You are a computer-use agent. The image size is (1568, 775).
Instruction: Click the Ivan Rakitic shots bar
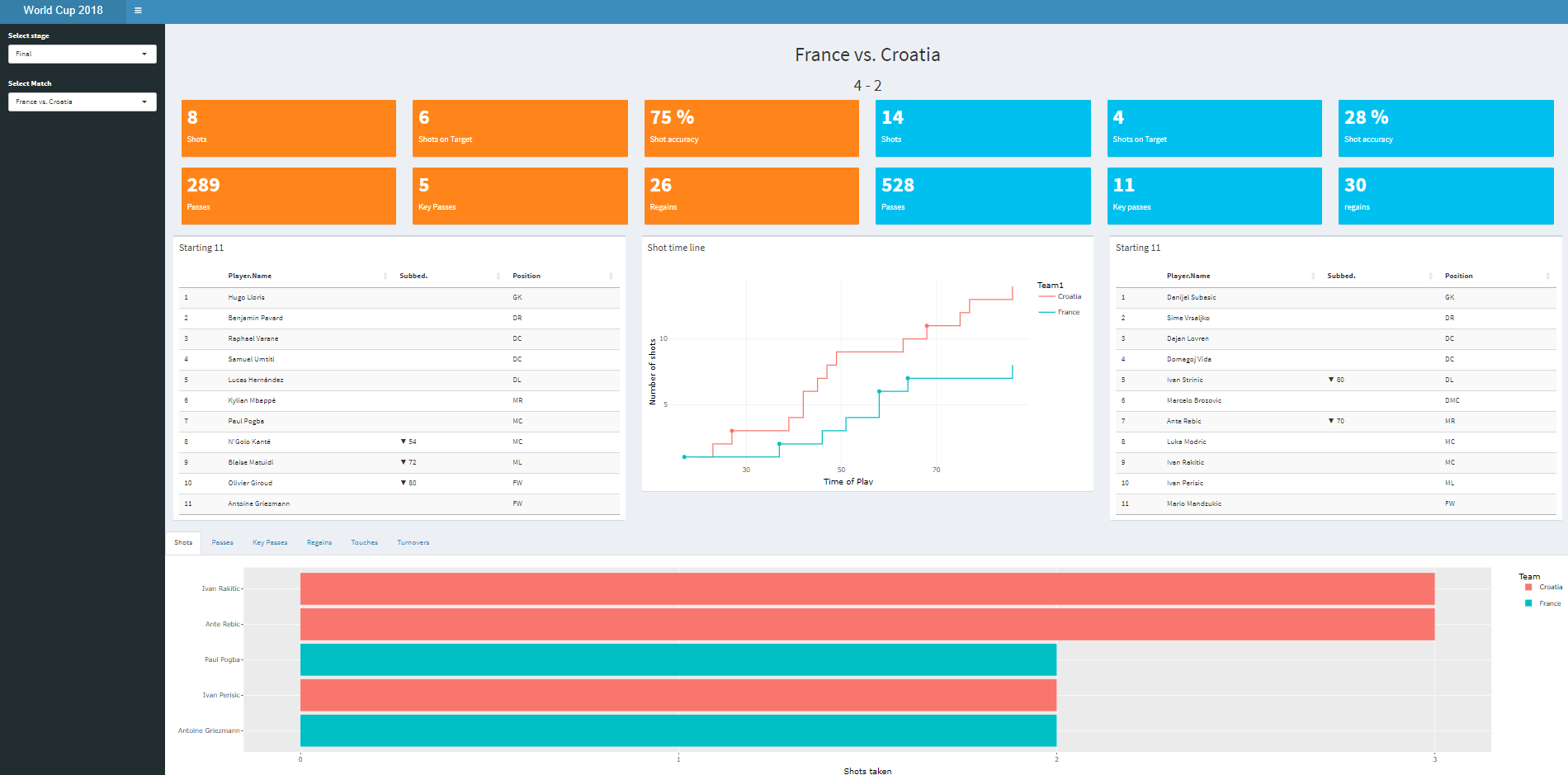867,588
